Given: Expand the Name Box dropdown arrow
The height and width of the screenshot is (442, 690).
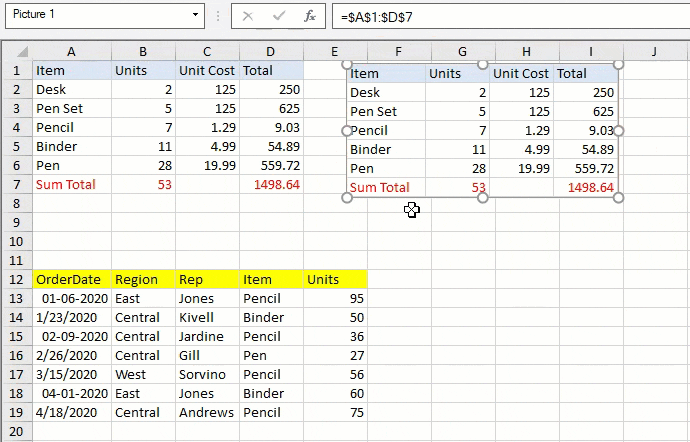Looking at the screenshot, I should pos(197,16).
